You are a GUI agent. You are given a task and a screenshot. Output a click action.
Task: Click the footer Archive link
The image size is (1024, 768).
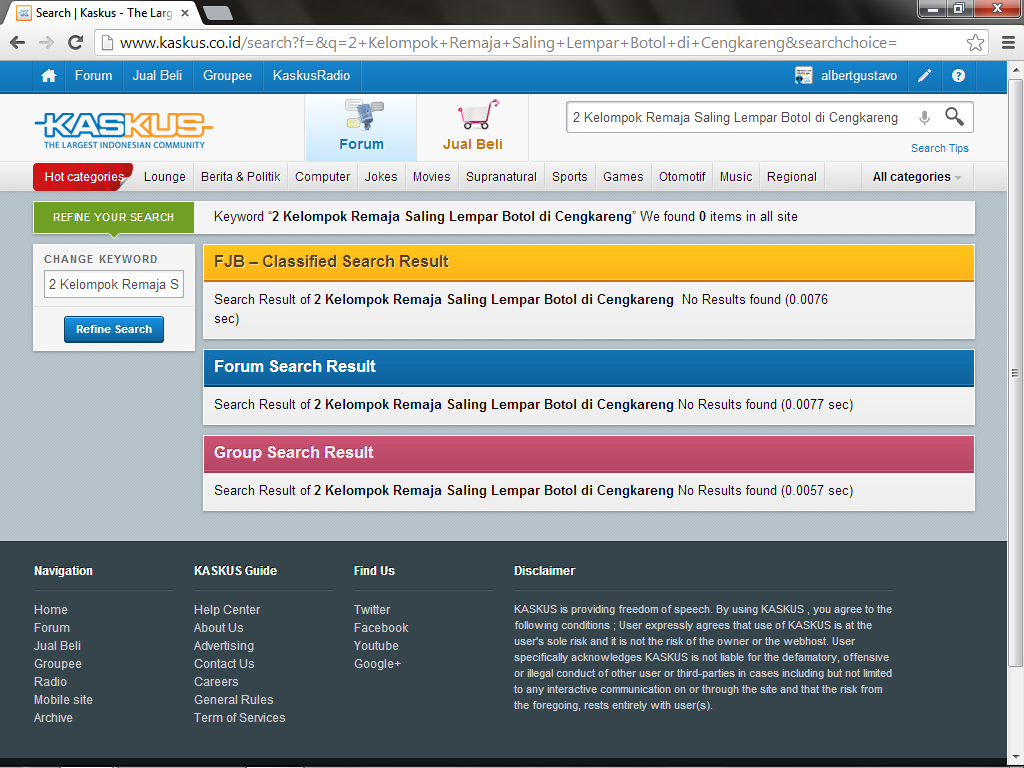pos(54,718)
